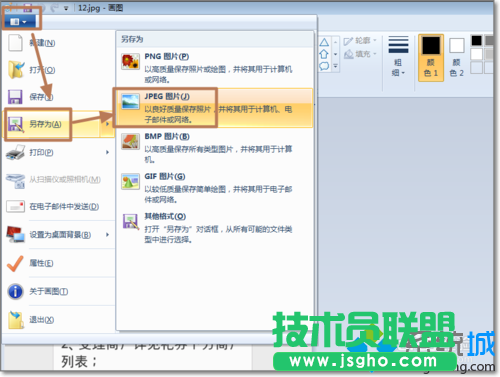Click the Other formats (其他格式) icon
This screenshot has height=377, width=500.
click(x=130, y=221)
